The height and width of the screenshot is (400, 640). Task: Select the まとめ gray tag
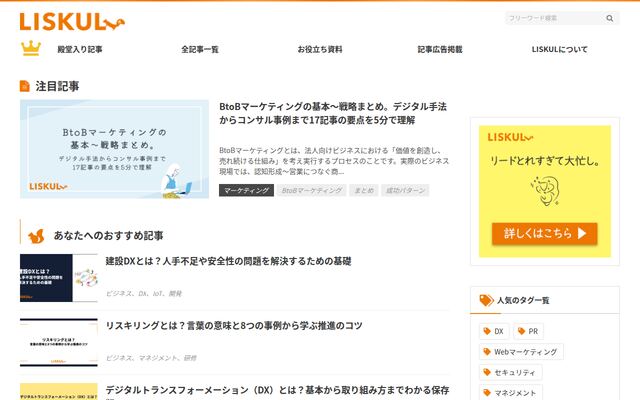pyautogui.click(x=364, y=190)
